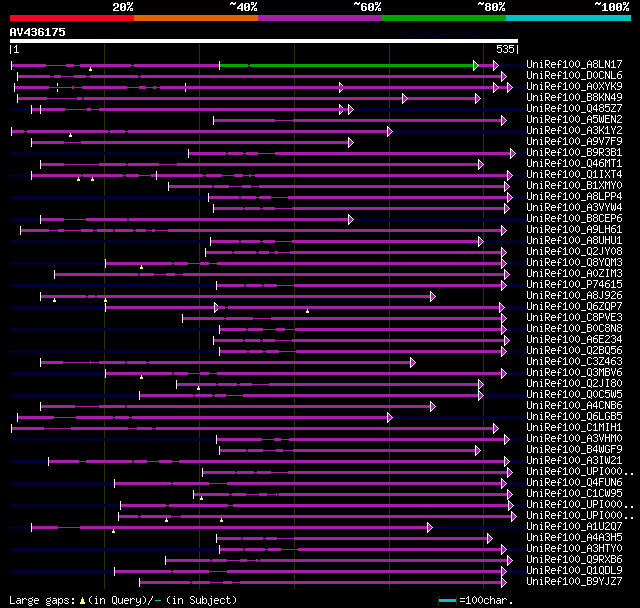Image resolution: width=640 pixels, height=608 pixels.
Task: Open UniRef100_A6E234 entry
Action: 574,340
